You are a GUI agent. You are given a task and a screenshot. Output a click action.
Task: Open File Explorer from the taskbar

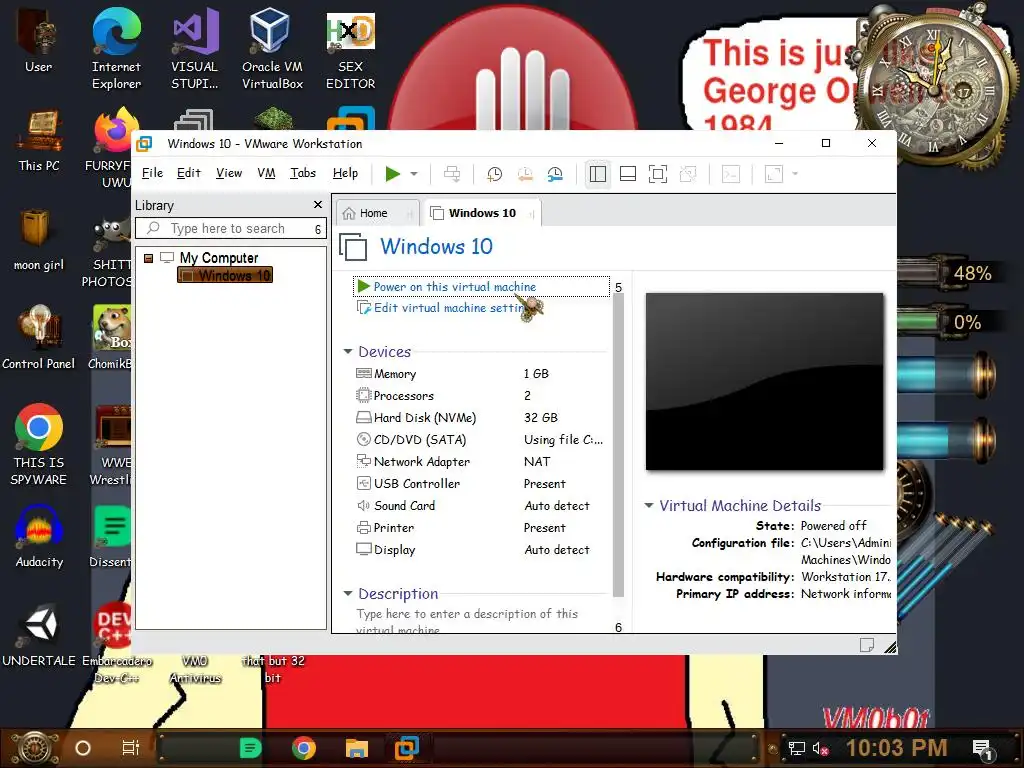pyautogui.click(x=357, y=748)
